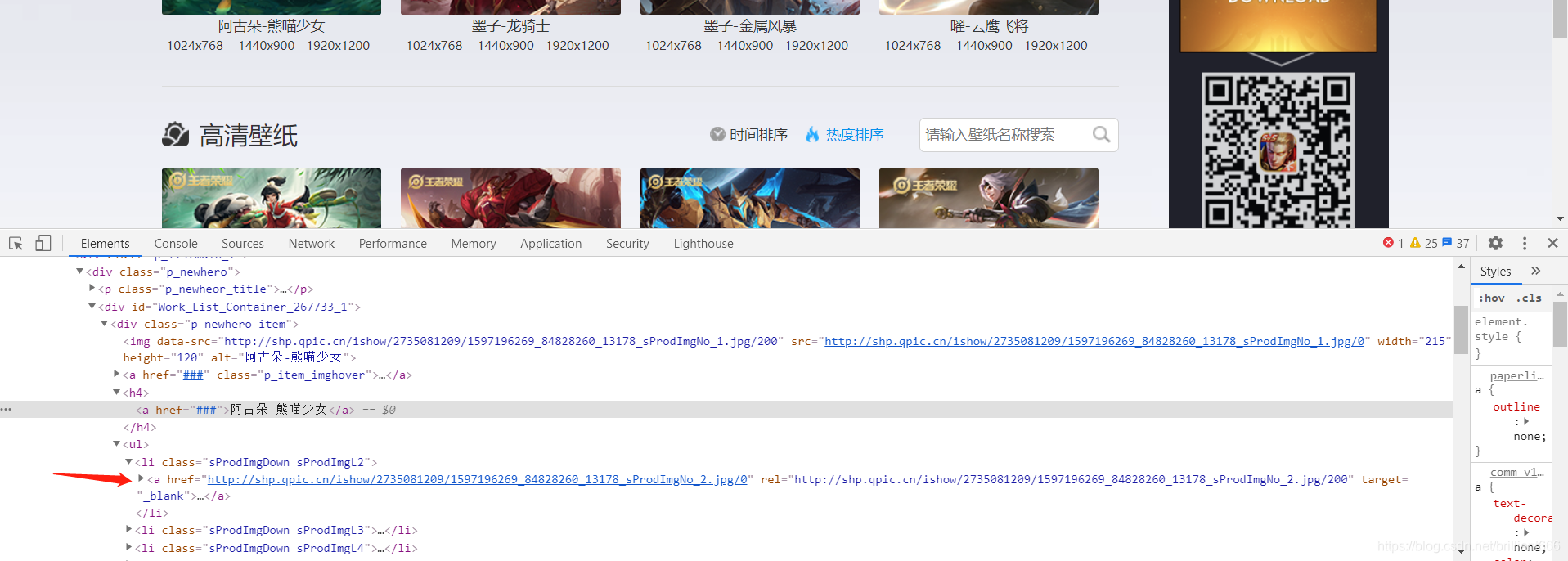Open the Memory tab
The image size is (1568, 561).
click(x=474, y=244)
